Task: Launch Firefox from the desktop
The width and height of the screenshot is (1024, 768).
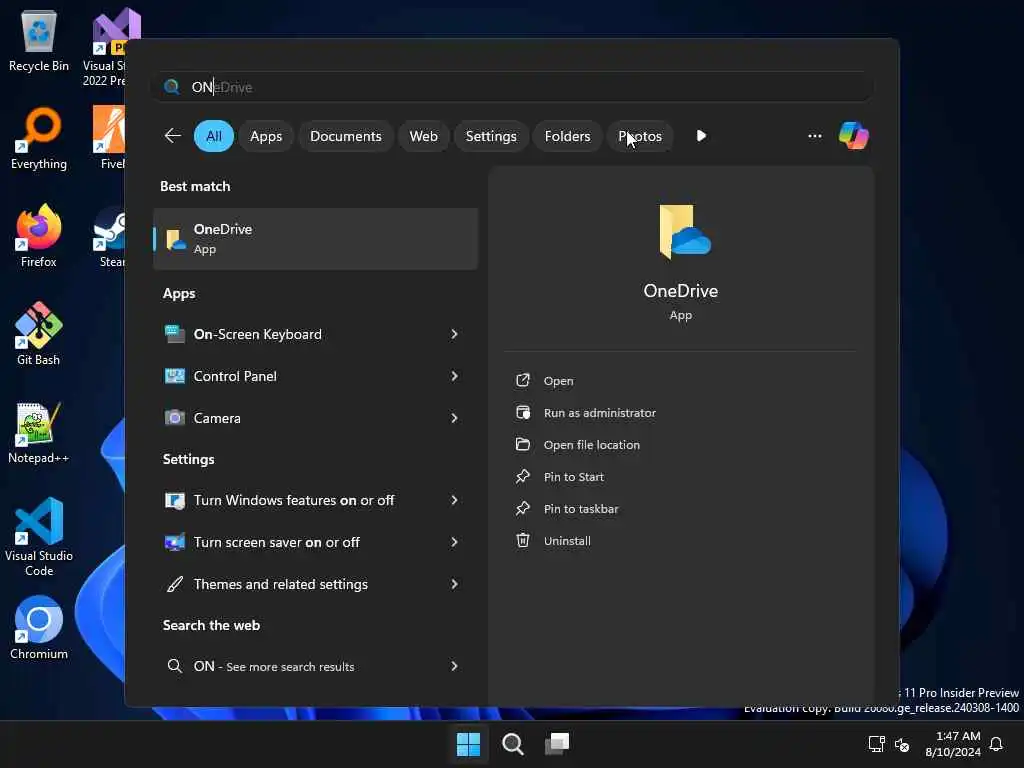Action: tap(39, 236)
